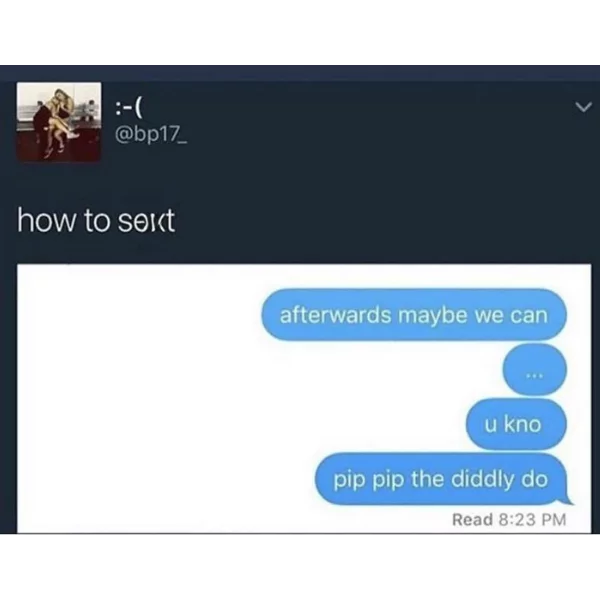Click the "8:23 PM" timestamp
Screen dimensions: 600x600
532,519
